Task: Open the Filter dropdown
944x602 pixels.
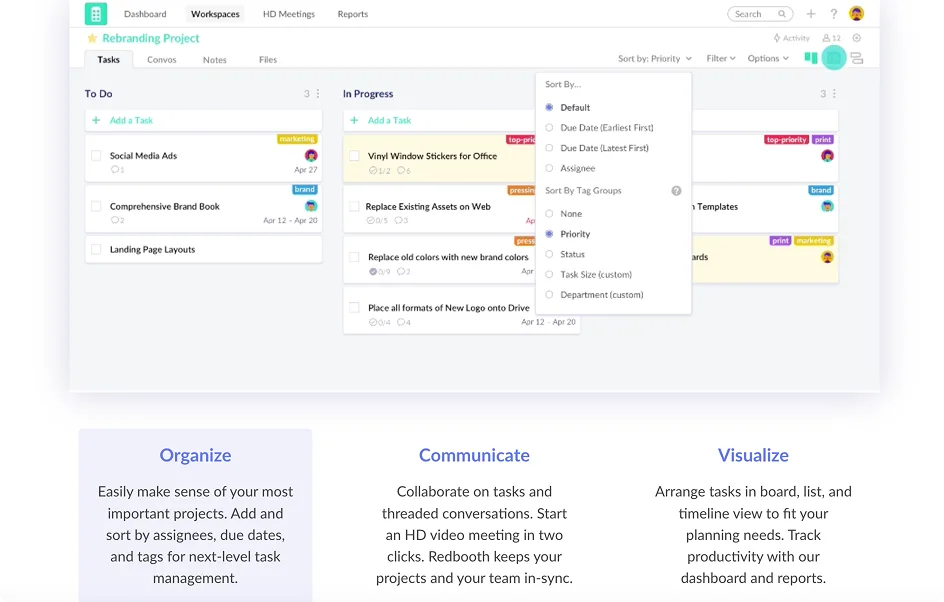Action: [721, 59]
